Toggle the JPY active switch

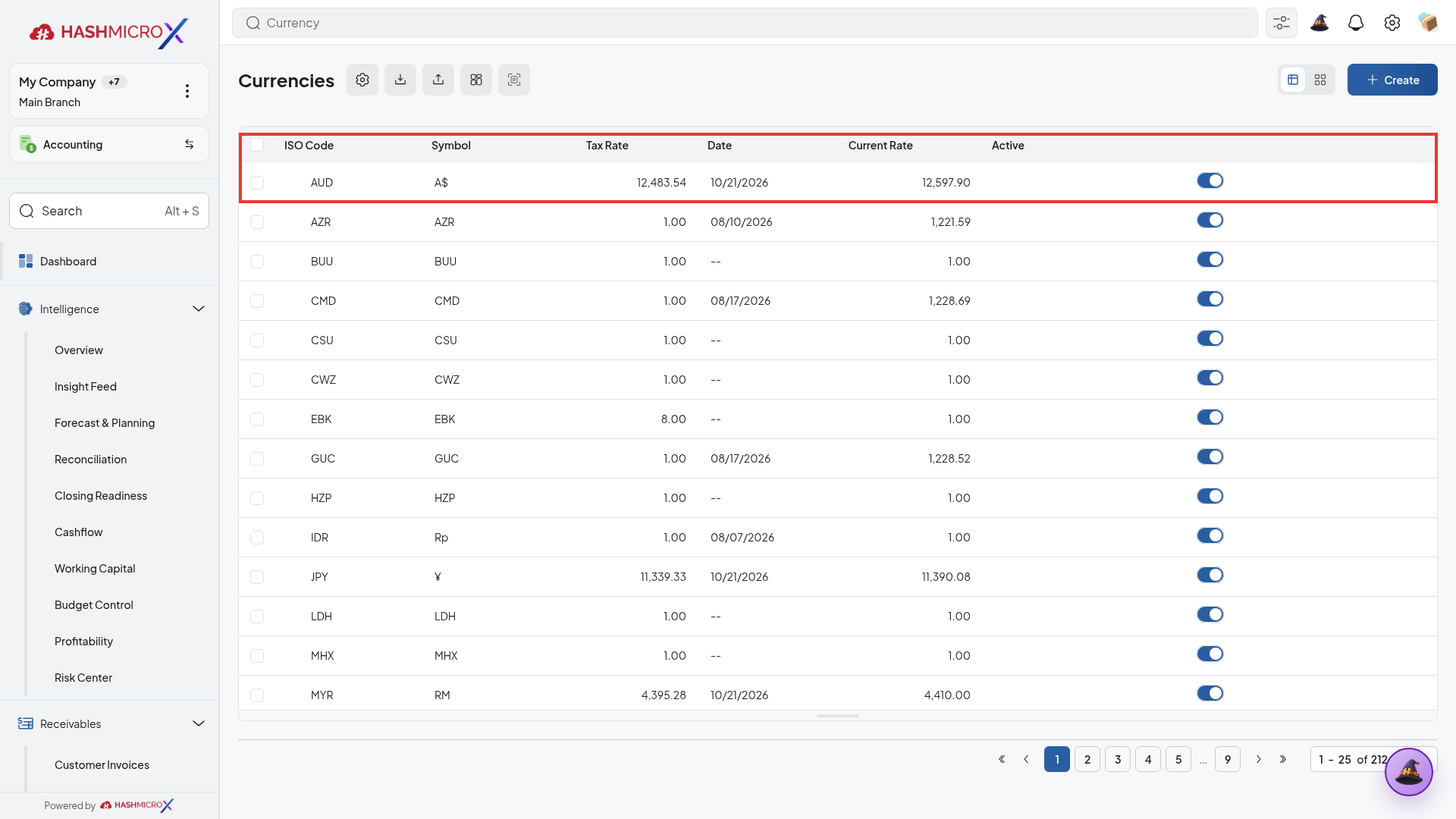point(1210,575)
